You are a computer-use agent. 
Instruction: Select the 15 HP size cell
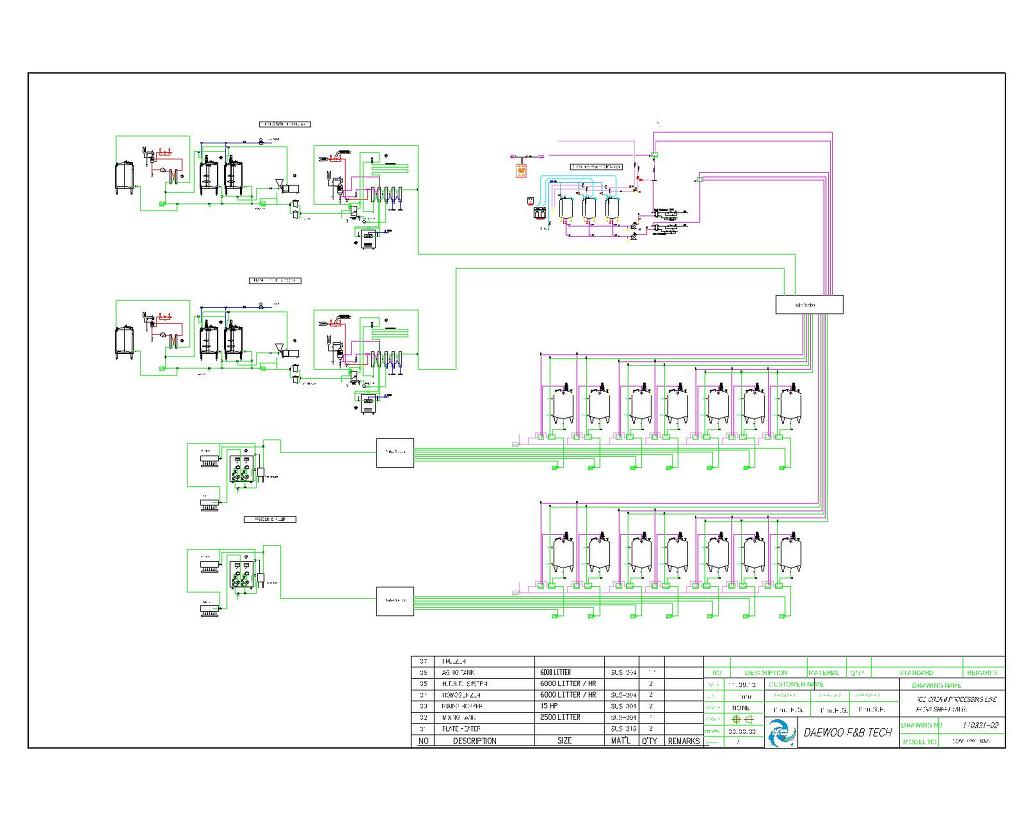(x=569, y=706)
